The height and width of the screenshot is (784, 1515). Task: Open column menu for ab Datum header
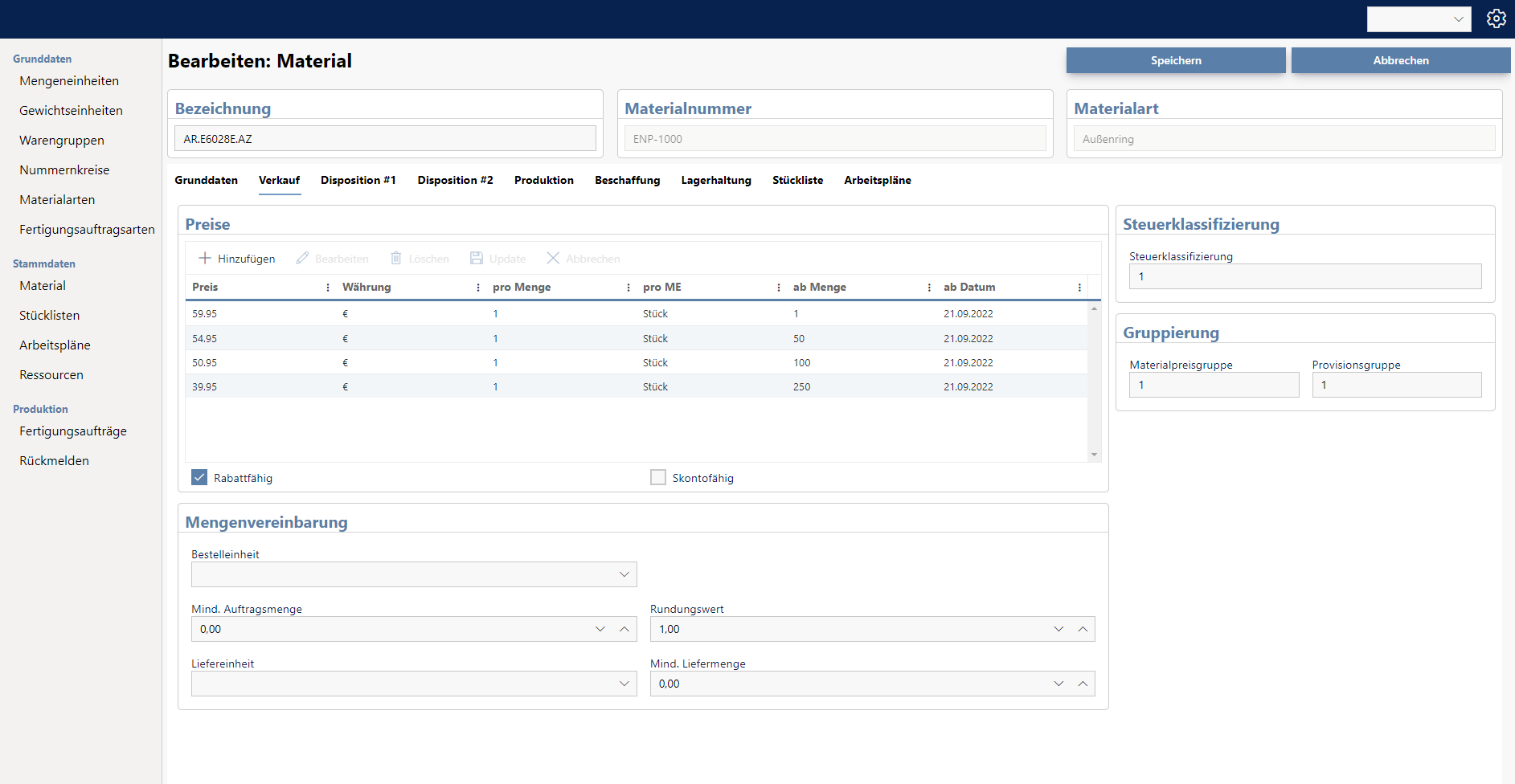[1079, 288]
